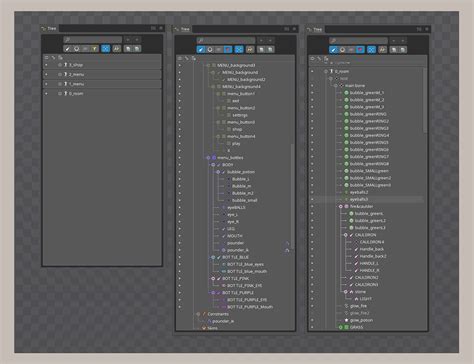Select the pounder_ik bone row under BODY
The height and width of the screenshot is (364, 474).
[x=238, y=250]
